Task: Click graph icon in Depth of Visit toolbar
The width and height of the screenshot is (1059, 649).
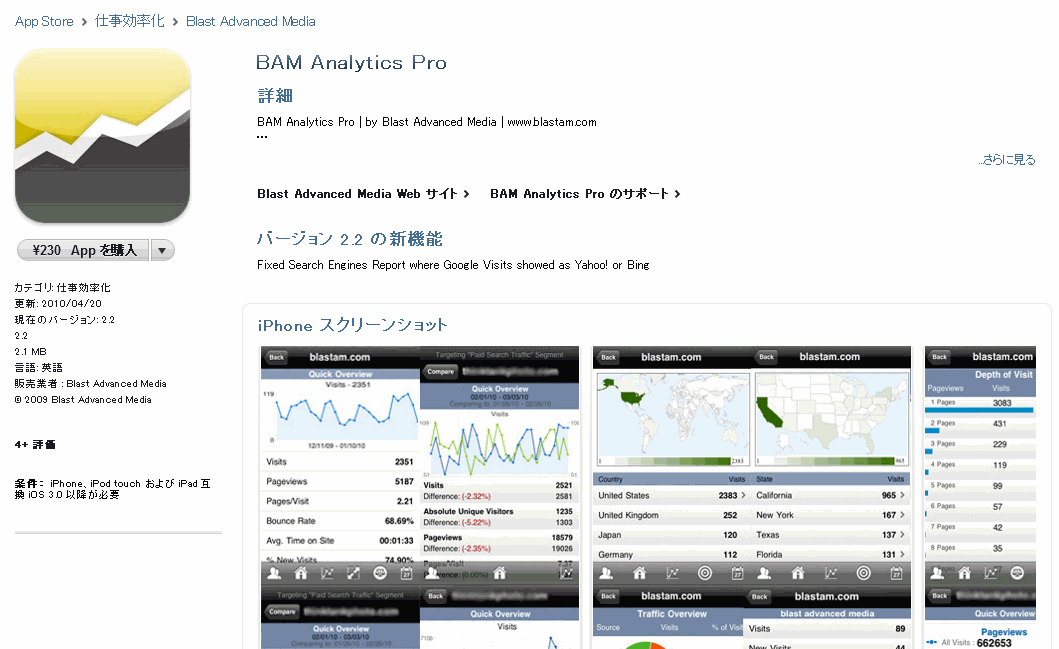Action: coord(991,573)
